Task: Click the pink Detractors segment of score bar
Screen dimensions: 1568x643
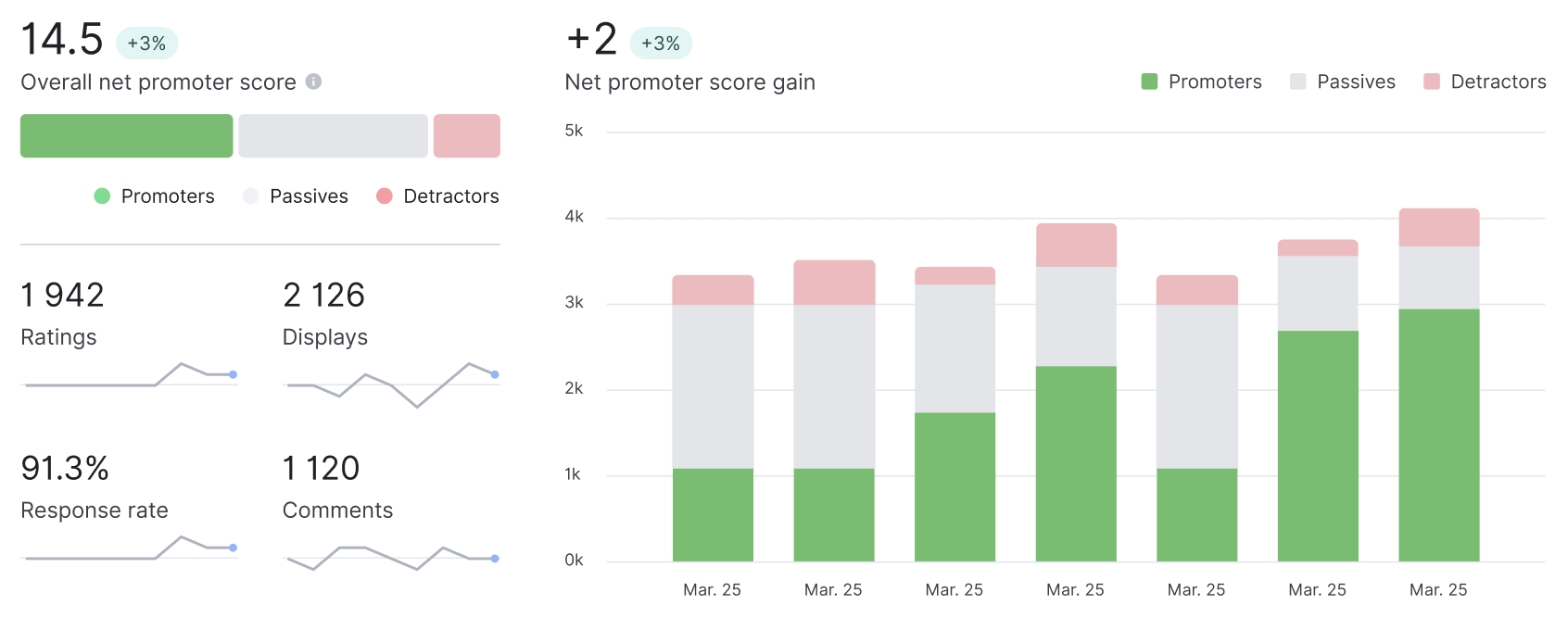Action: click(x=467, y=136)
